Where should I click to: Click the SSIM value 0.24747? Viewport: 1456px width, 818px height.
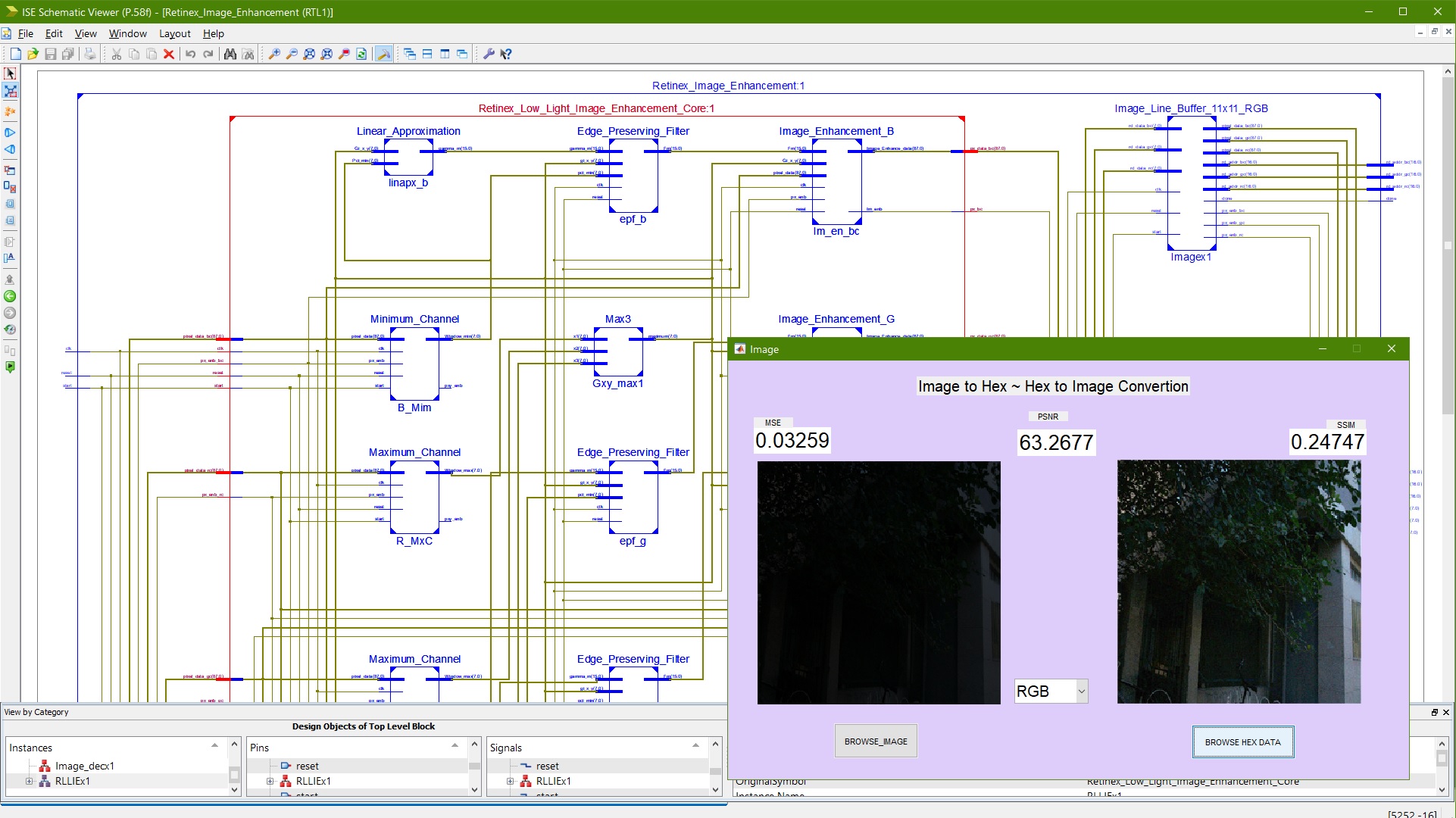tap(1327, 442)
